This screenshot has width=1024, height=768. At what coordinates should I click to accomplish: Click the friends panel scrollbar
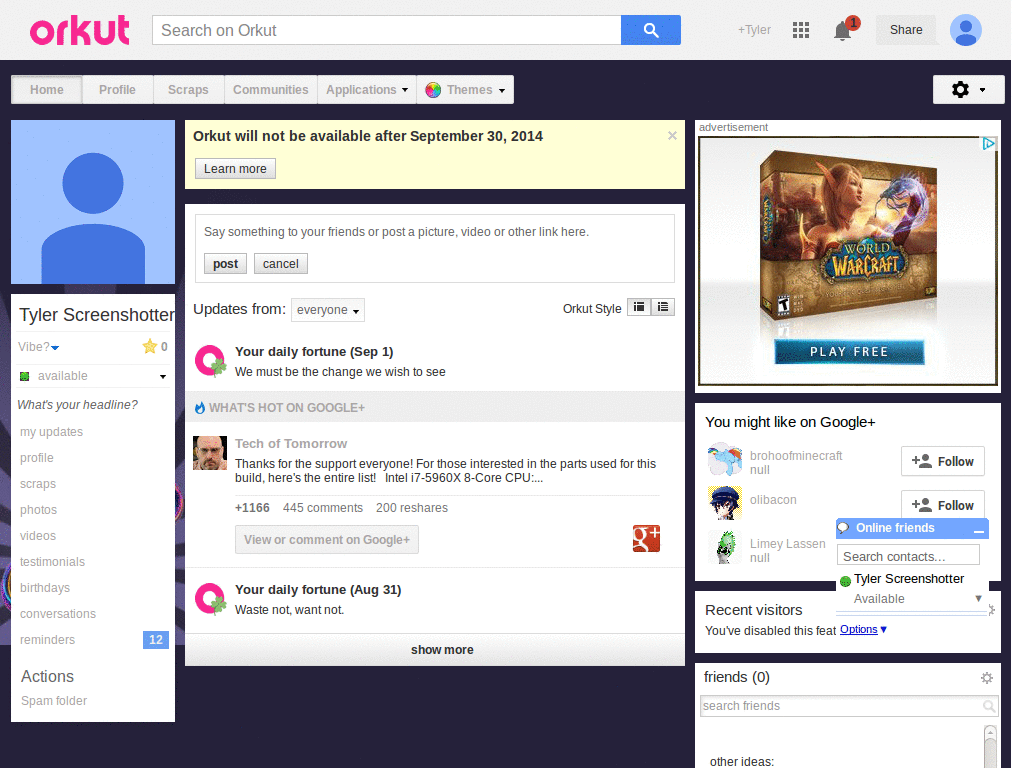coord(990,746)
